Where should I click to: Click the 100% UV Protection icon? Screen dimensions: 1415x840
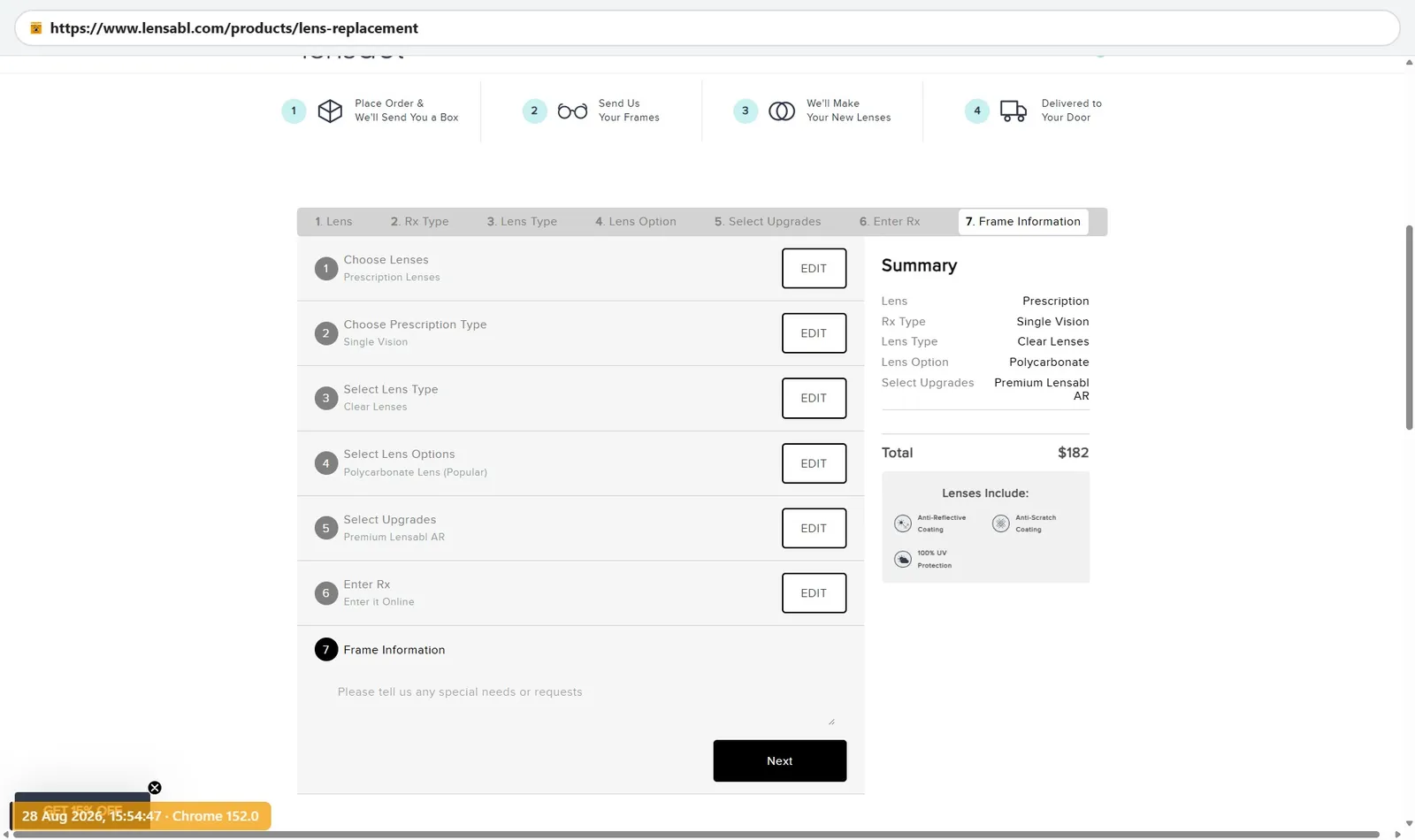[902, 559]
